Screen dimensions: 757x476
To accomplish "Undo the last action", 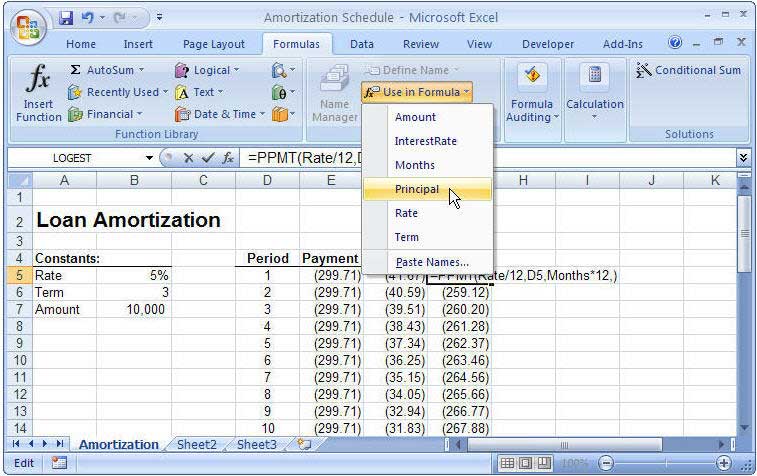I will click(x=87, y=18).
